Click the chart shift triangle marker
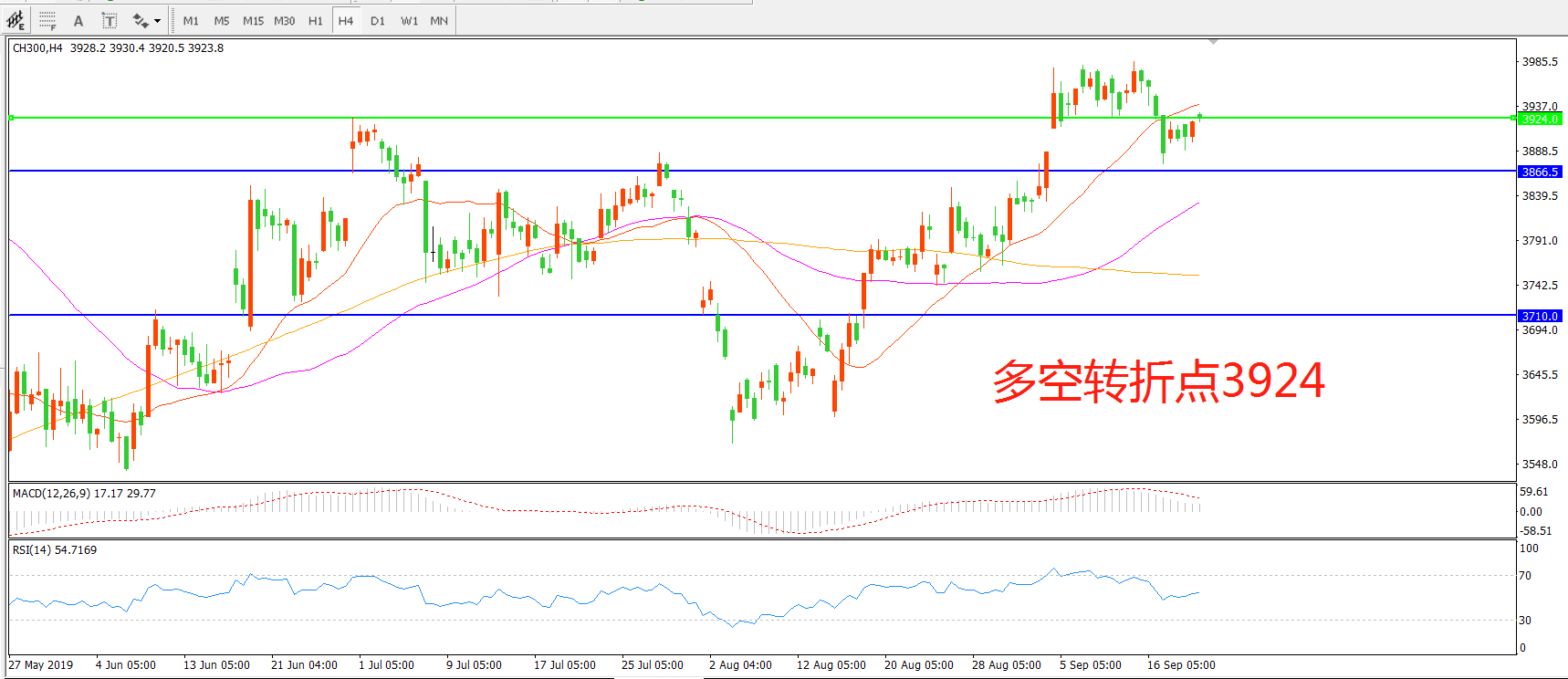This screenshot has height=679, width=1568. point(1213,42)
